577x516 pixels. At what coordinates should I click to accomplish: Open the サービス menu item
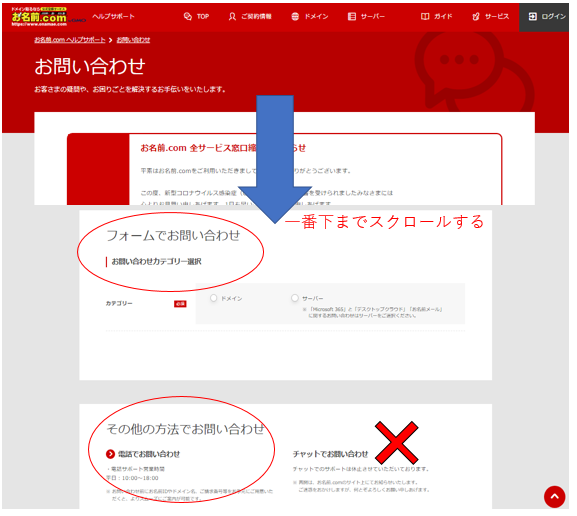[x=497, y=16]
